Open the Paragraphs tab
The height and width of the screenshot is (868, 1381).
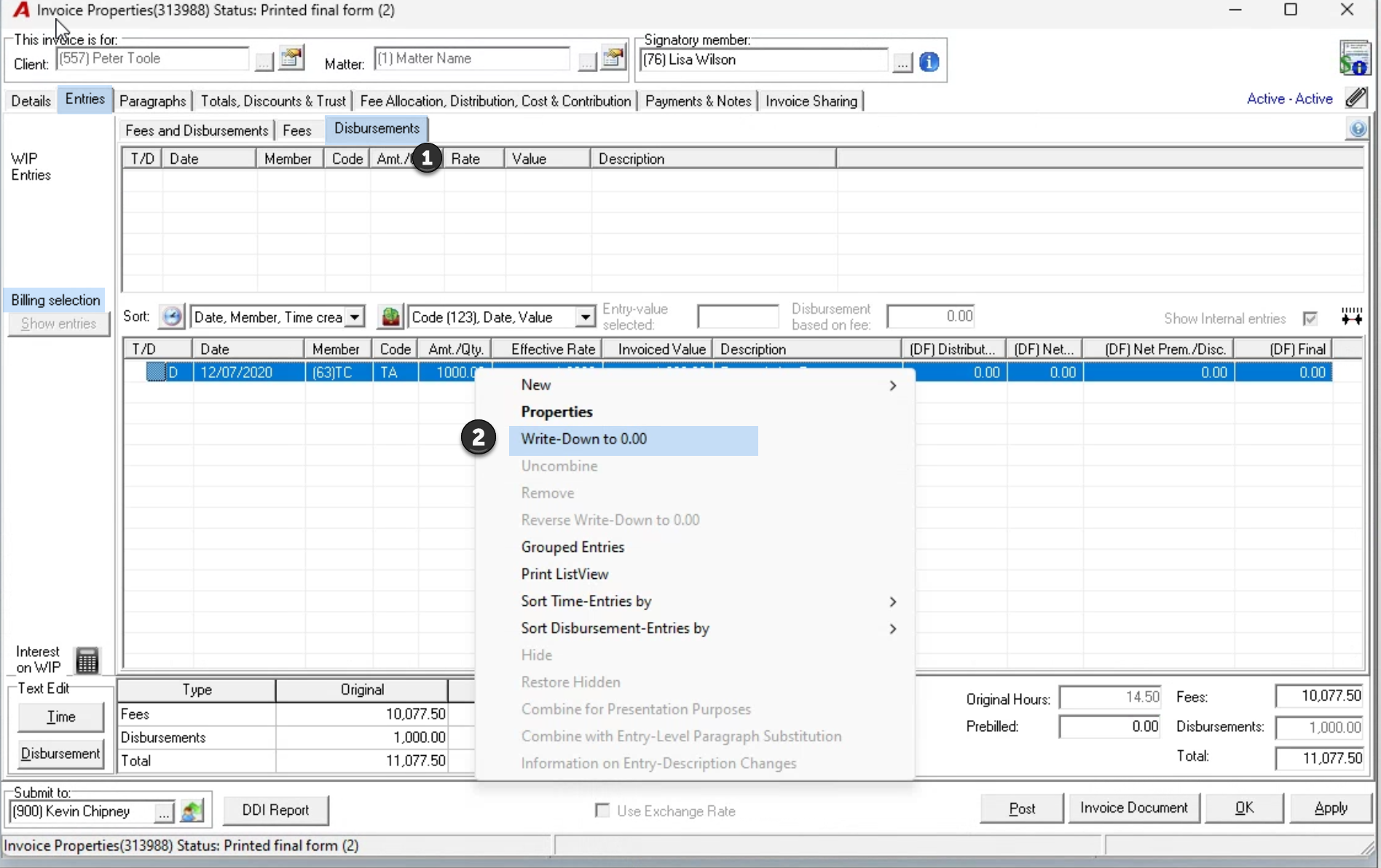[152, 100]
